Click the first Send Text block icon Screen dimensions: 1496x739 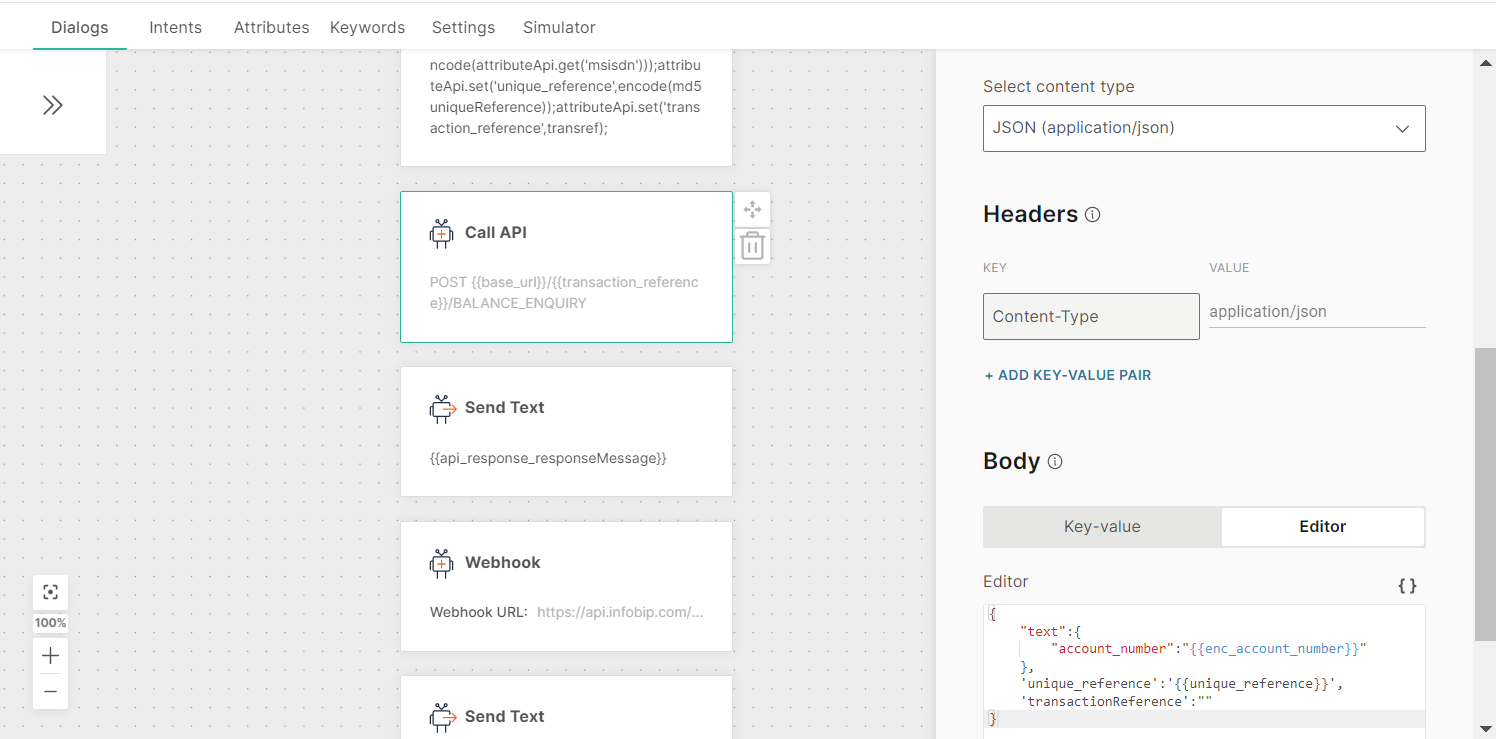[442, 408]
